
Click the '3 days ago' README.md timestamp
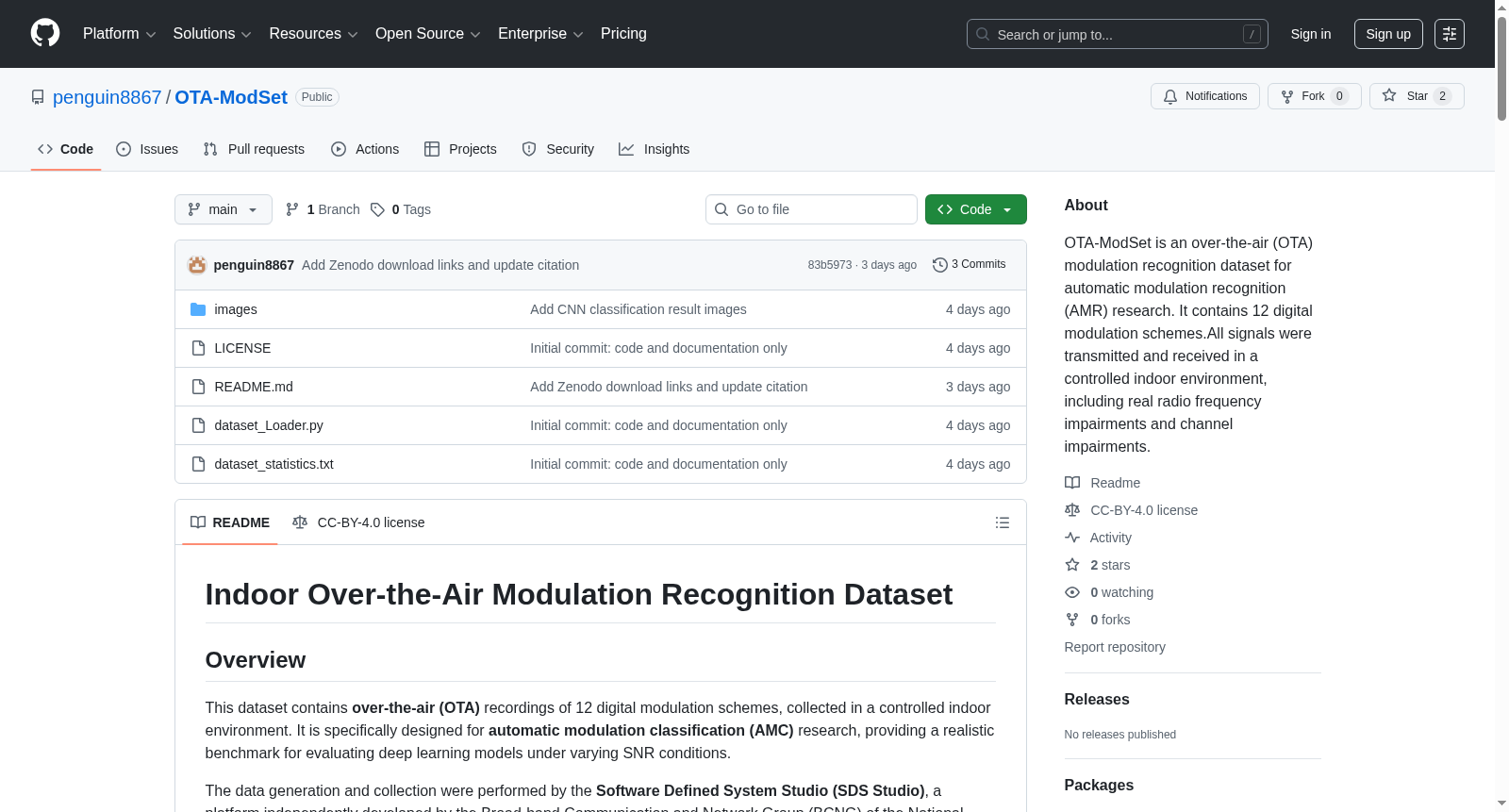[x=978, y=387]
